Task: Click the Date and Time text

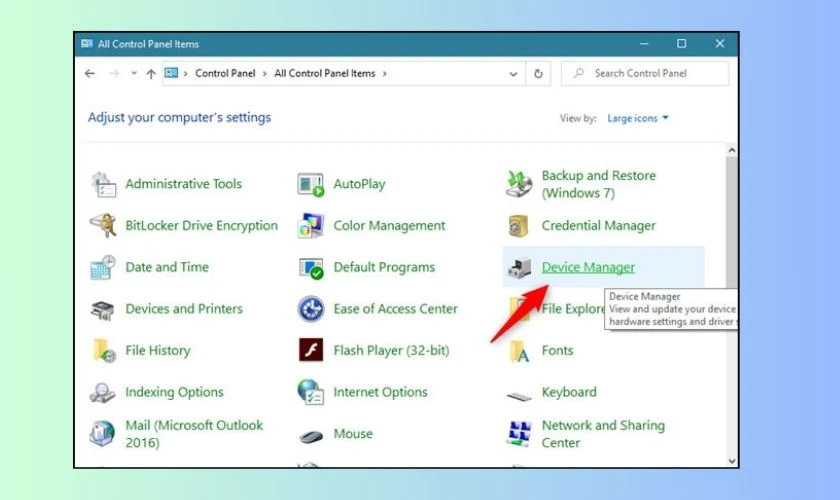Action: coord(167,267)
